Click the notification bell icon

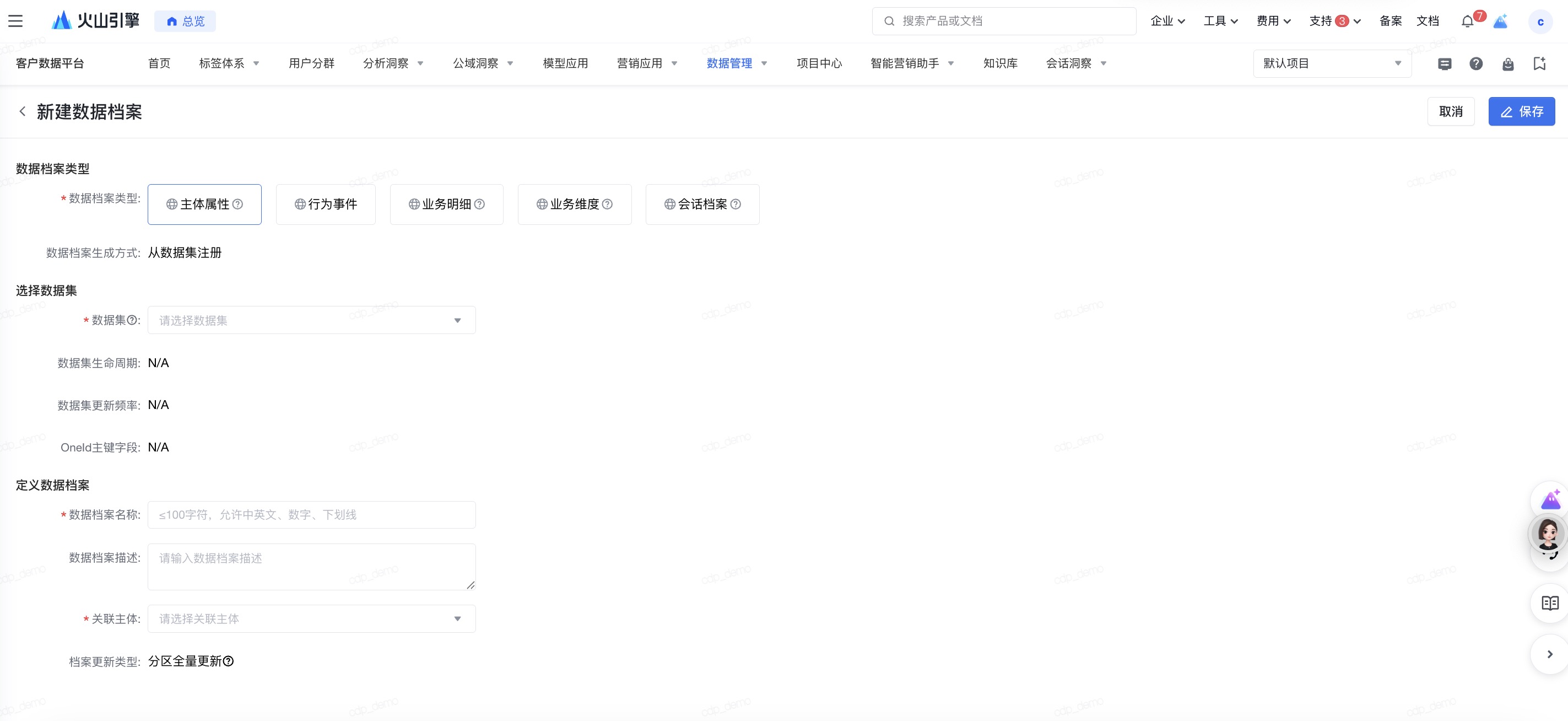pyautogui.click(x=1467, y=21)
